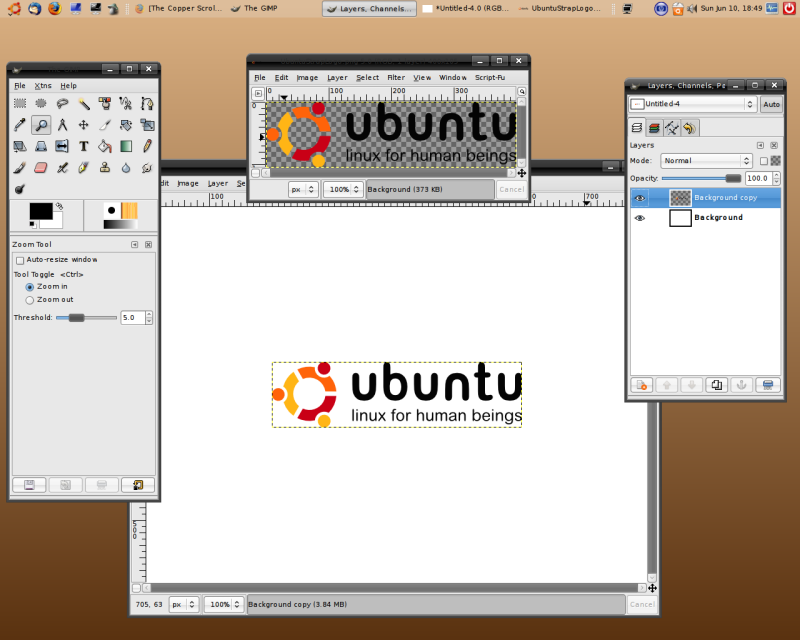Screen dimensions: 800x640
Task: Select the Scissors Select tool
Action: coord(126,104)
